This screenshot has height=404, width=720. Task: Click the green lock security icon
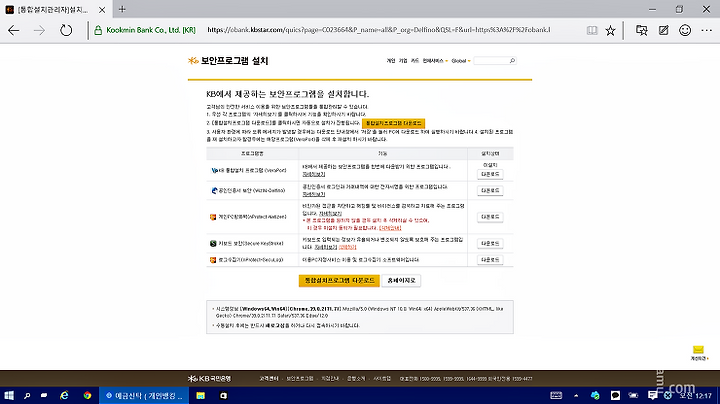pyautogui.click(x=98, y=30)
